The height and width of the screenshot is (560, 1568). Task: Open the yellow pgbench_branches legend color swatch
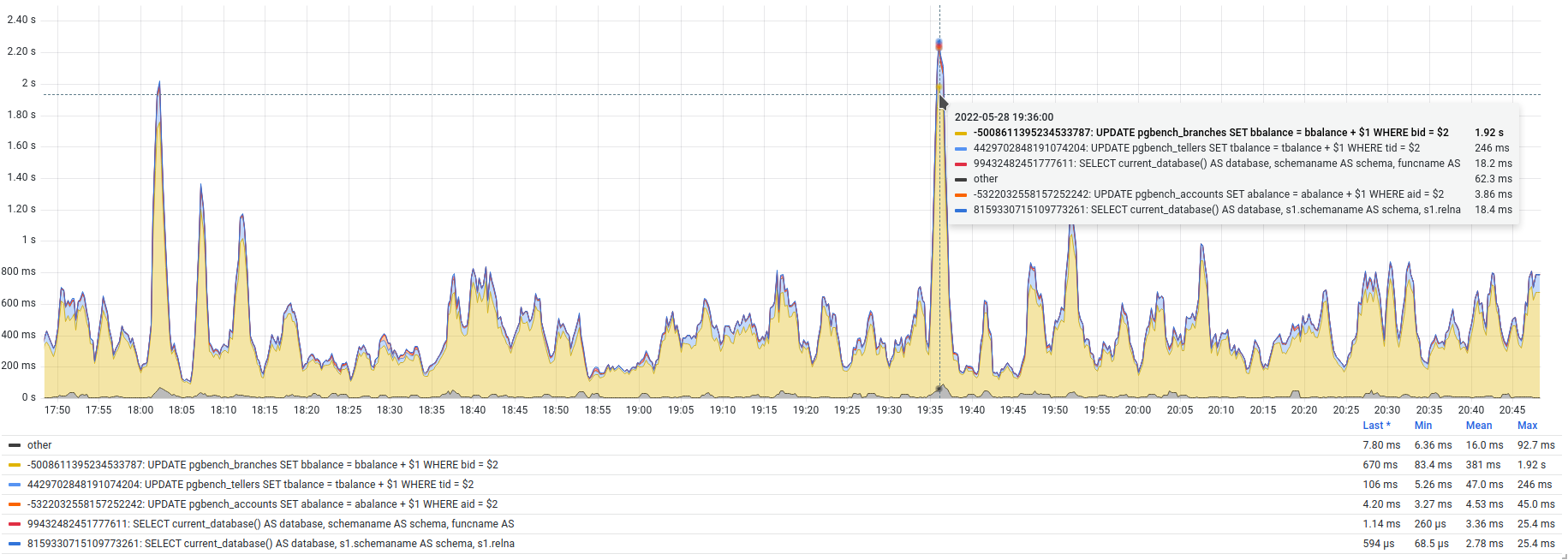[x=15, y=465]
